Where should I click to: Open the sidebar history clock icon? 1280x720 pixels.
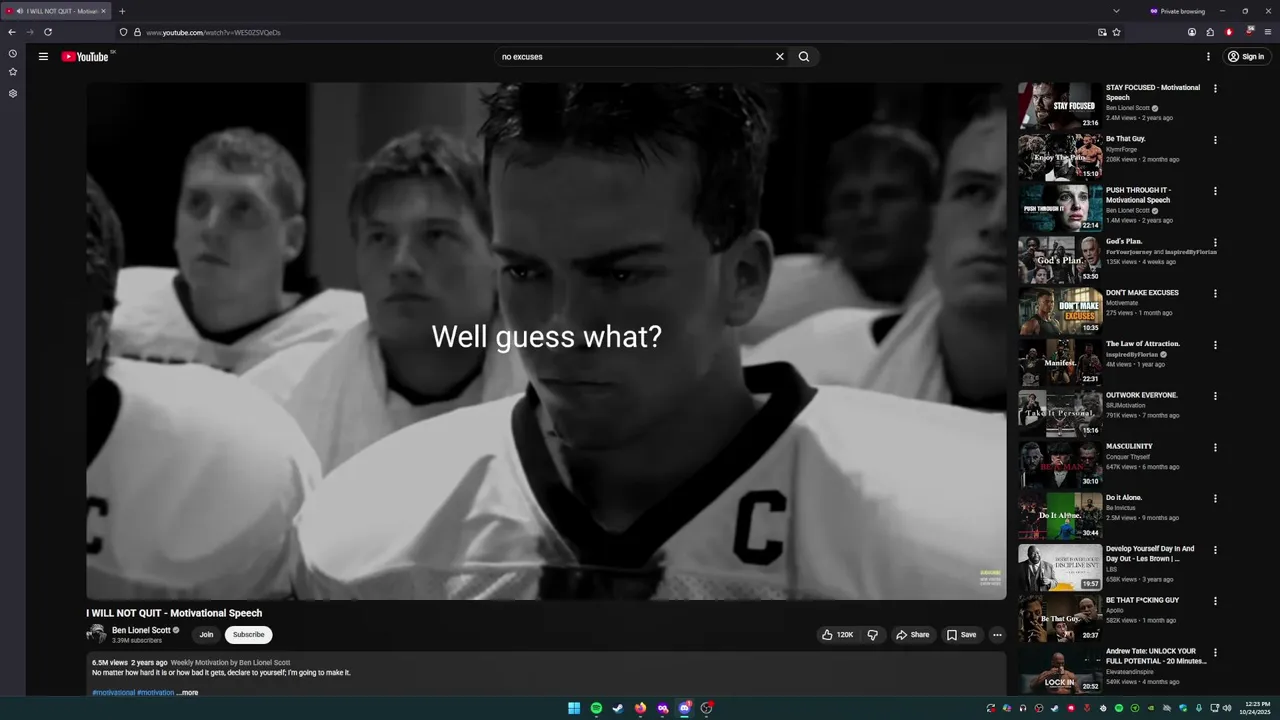coord(13,54)
